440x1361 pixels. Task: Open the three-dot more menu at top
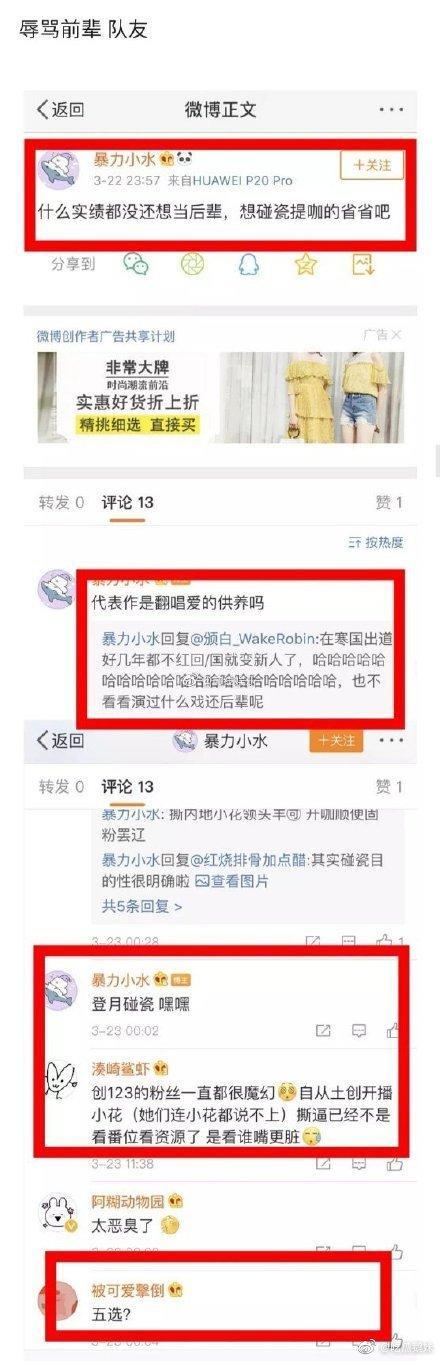coord(391,110)
